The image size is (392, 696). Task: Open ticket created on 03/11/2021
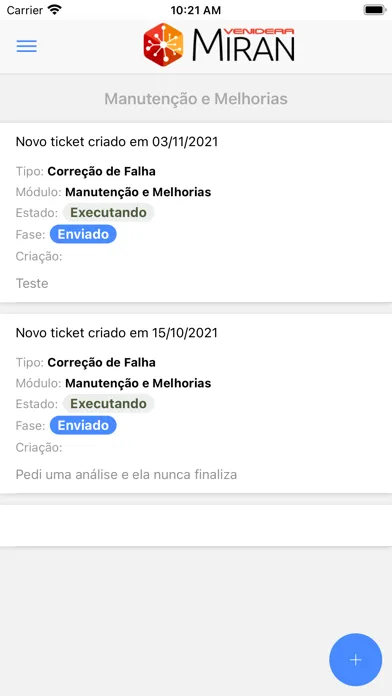(x=196, y=213)
